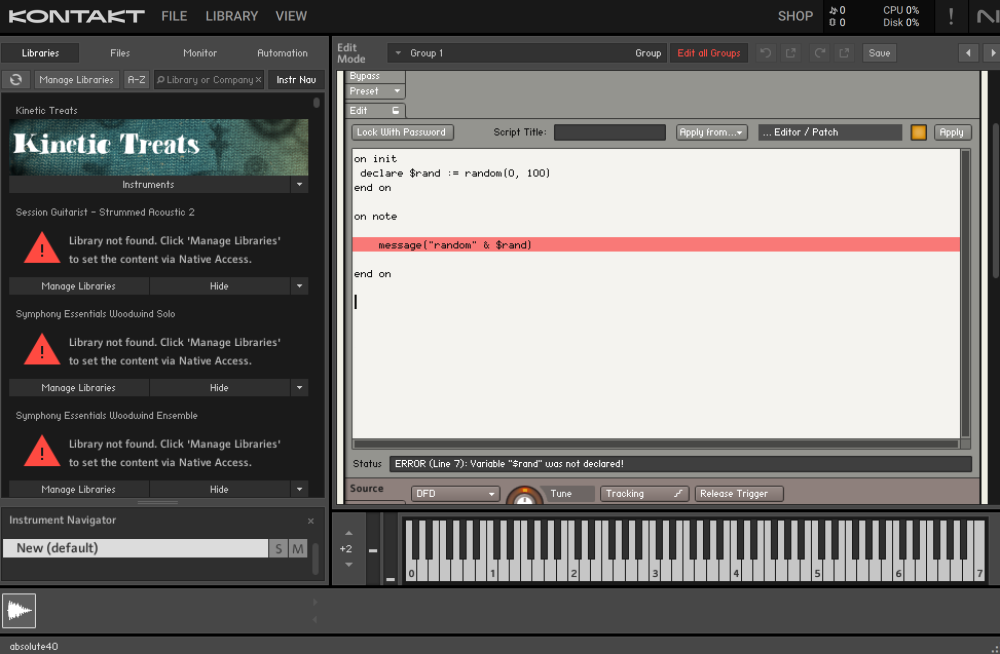The width and height of the screenshot is (1000, 654).
Task: Click the undo arrow icon
Action: coord(765,53)
